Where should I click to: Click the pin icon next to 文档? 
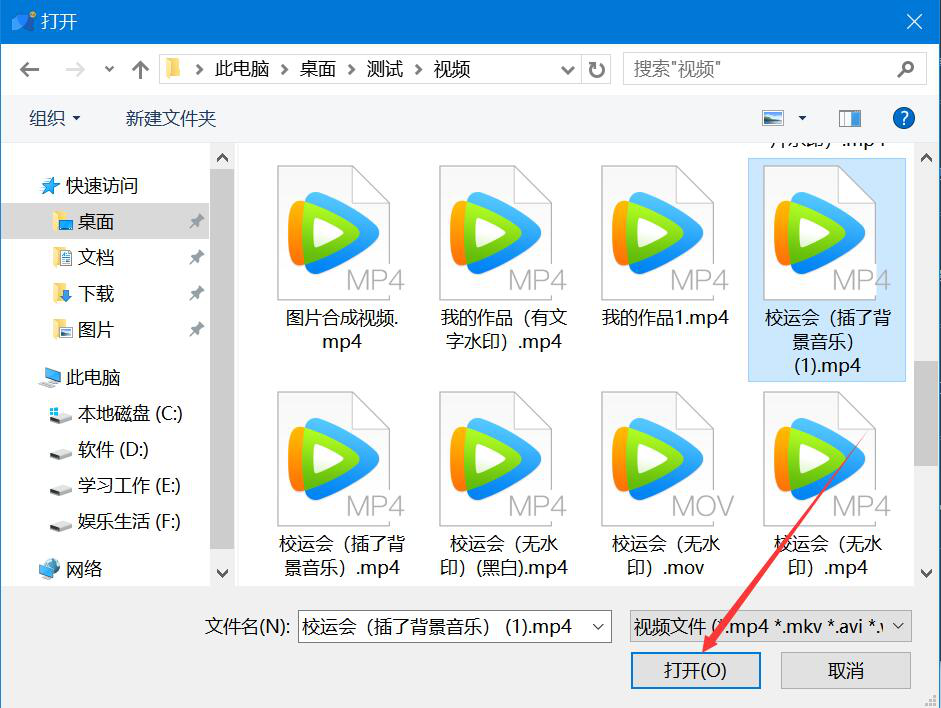(x=196, y=257)
